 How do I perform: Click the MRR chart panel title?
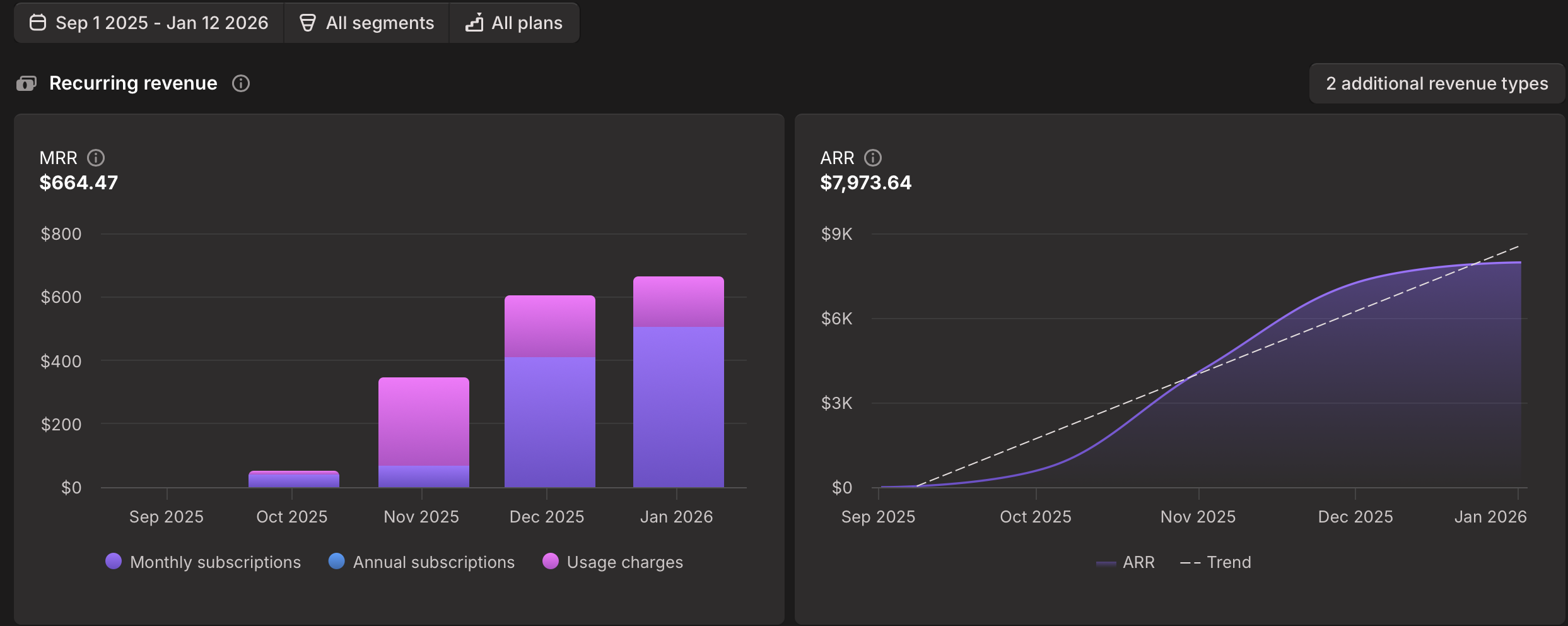(x=59, y=158)
